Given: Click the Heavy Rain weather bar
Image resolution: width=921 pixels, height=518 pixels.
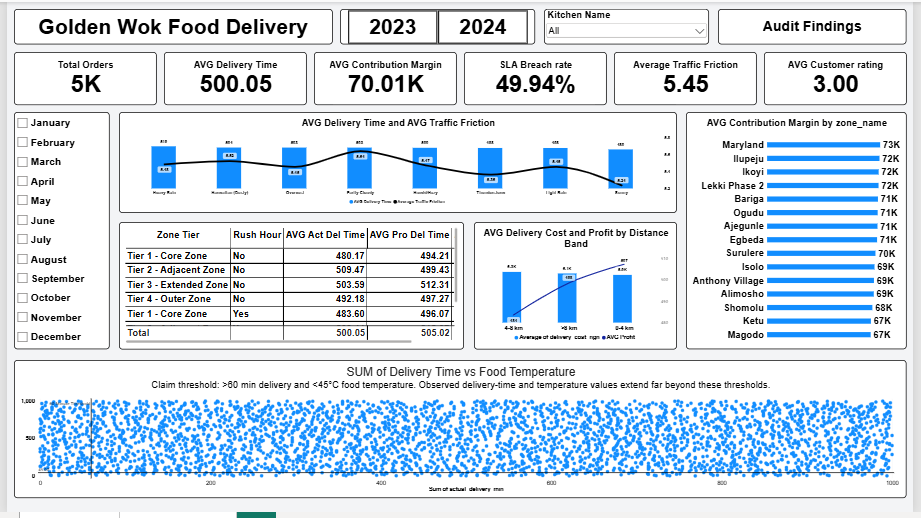Looking at the screenshot, I should pos(163,167).
